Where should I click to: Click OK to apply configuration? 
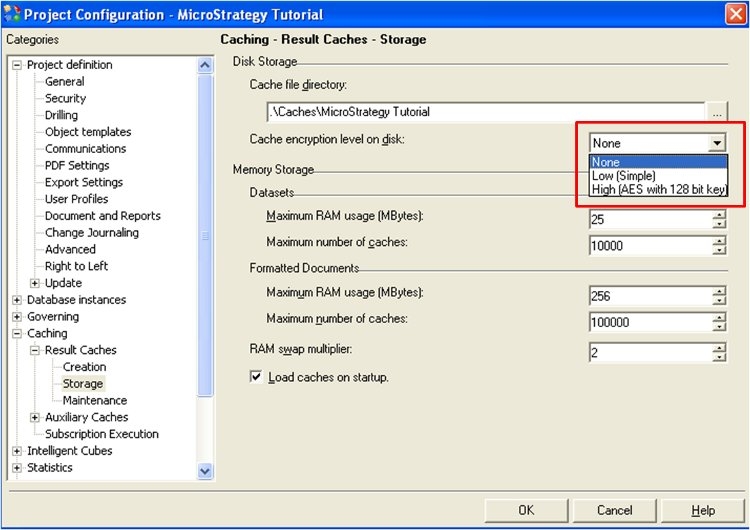click(x=525, y=510)
